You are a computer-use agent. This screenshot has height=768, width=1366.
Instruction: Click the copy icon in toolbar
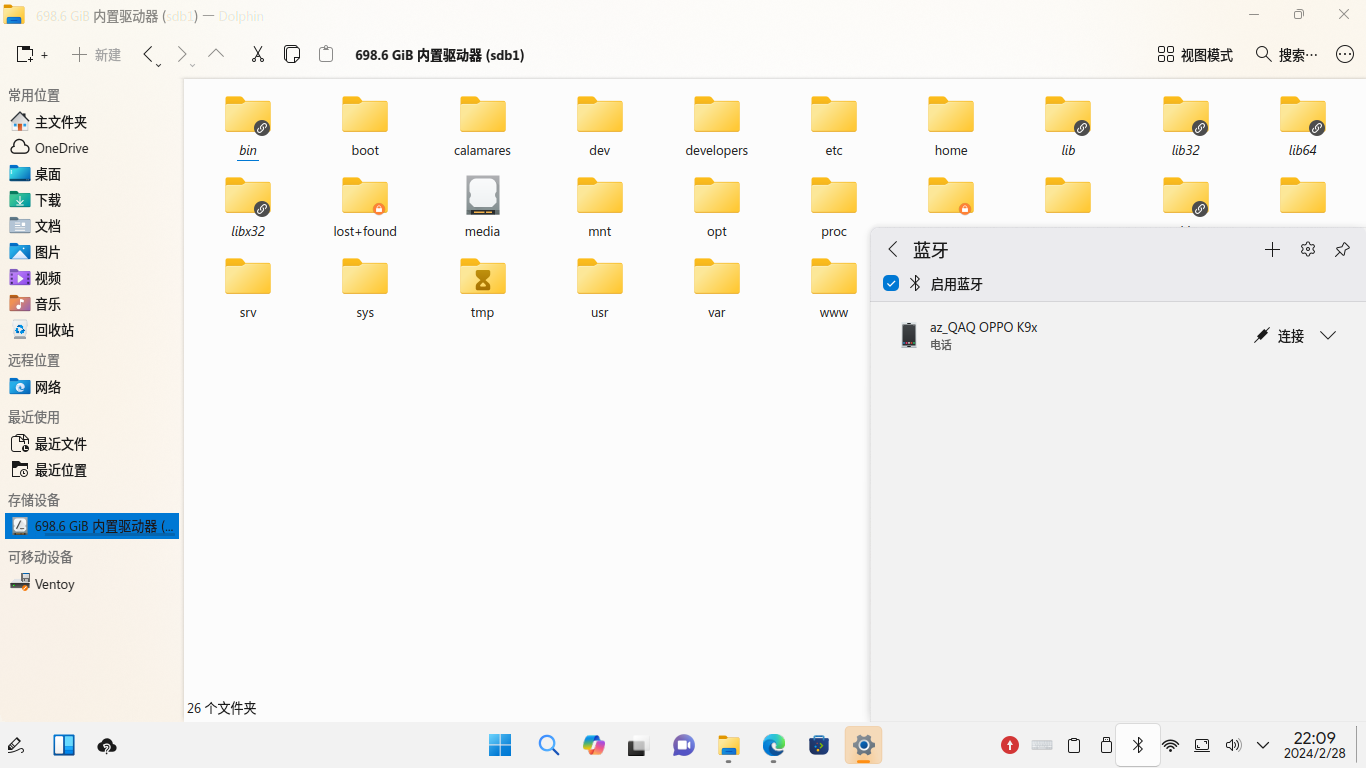click(292, 55)
